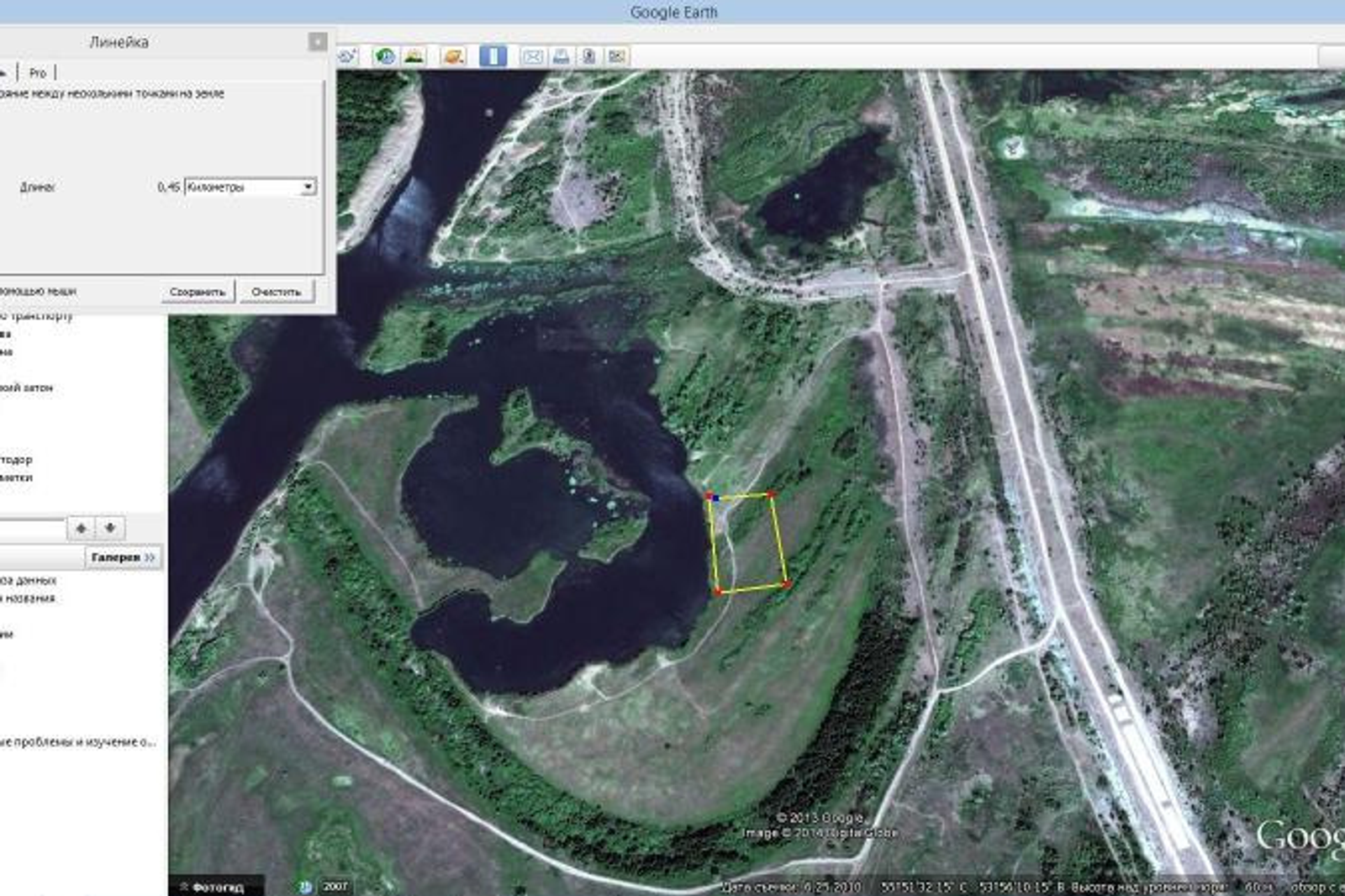Click the Очистить button in ruler dialog

[276, 292]
